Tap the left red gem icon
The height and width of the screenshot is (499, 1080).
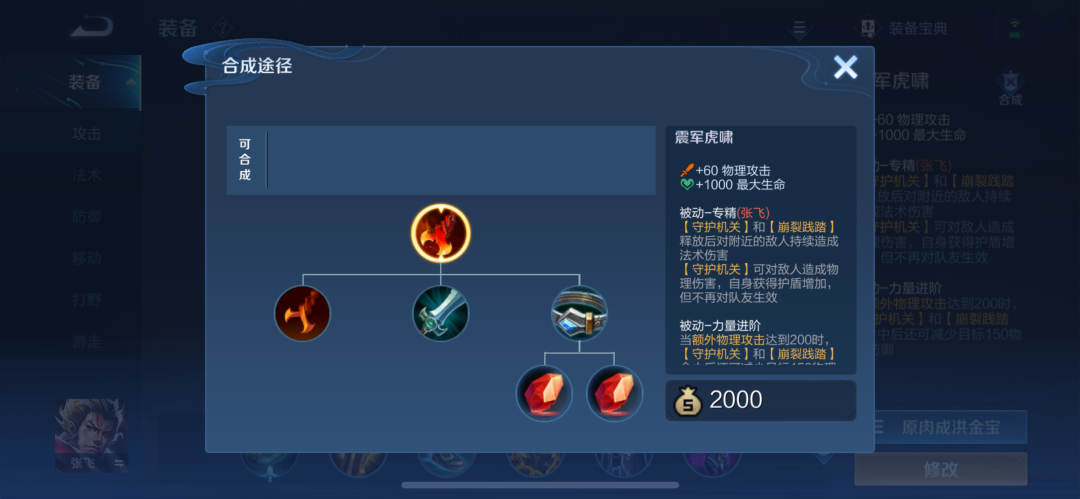point(544,394)
